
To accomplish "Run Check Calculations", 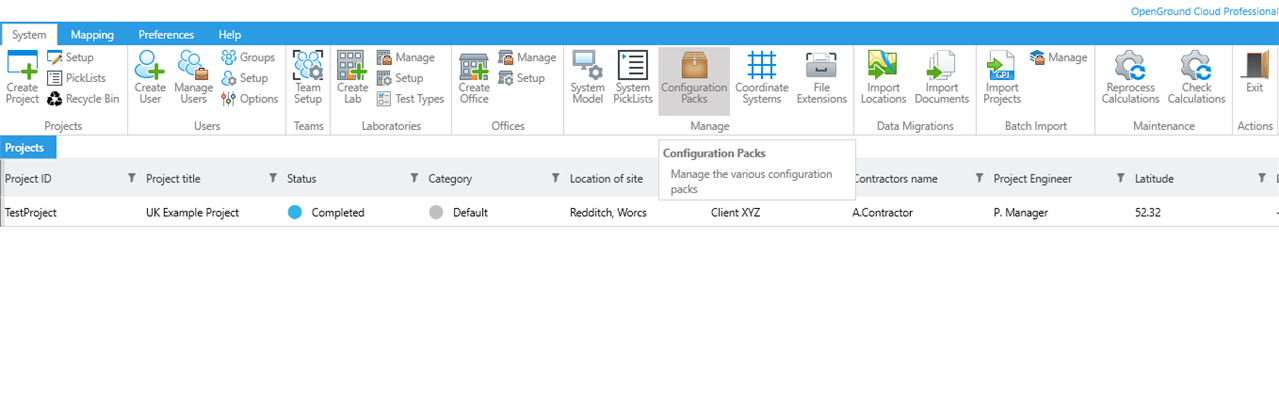I will (1196, 77).
